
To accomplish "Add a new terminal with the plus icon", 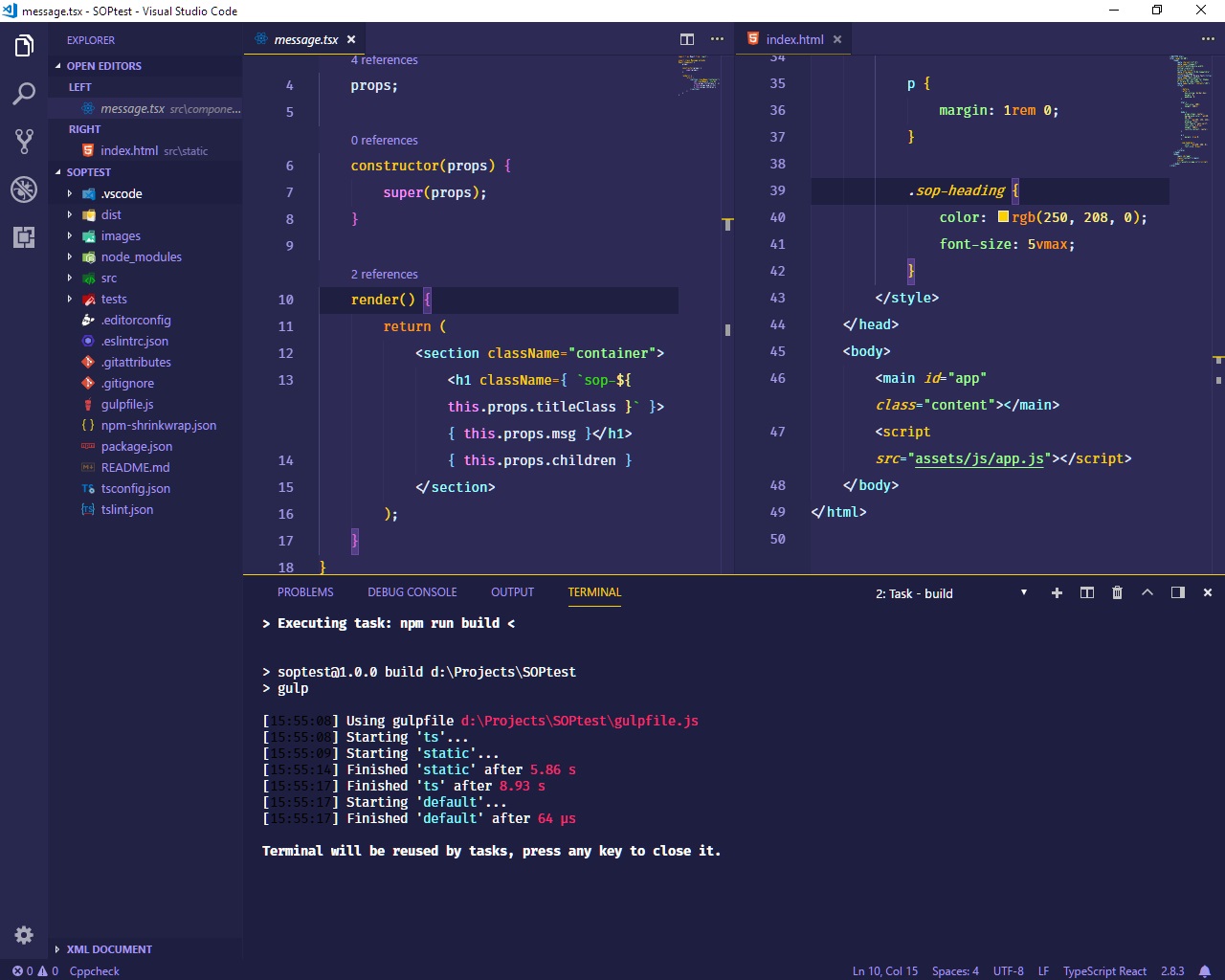I will click(x=1057, y=592).
